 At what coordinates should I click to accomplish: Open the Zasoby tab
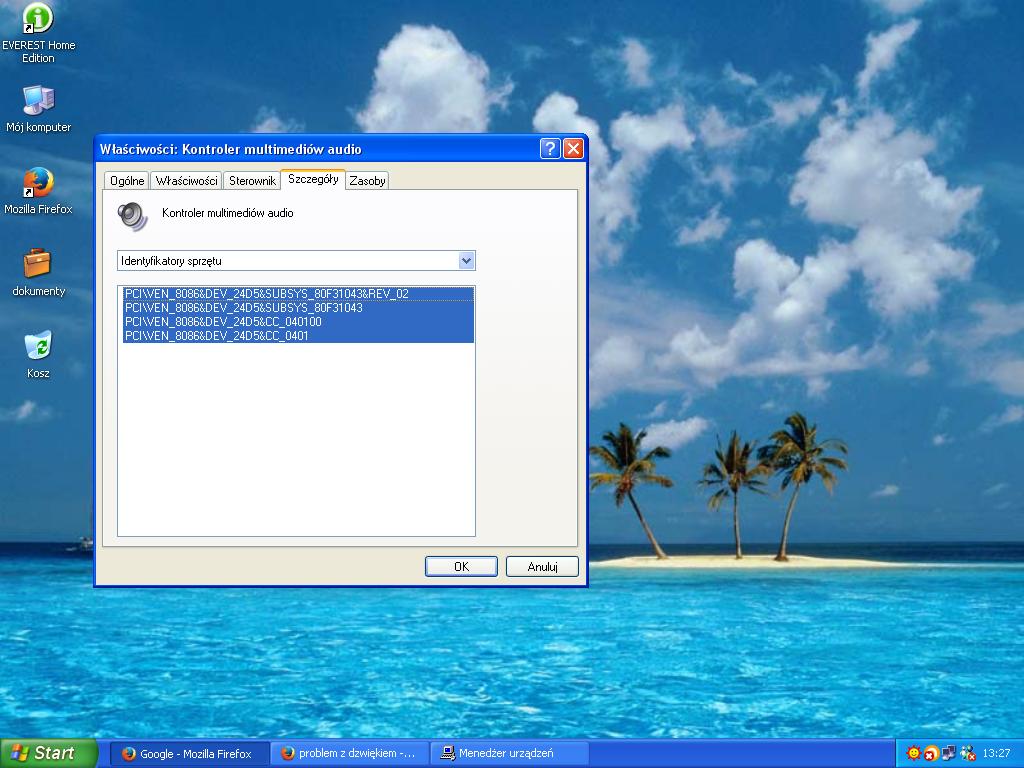(367, 181)
